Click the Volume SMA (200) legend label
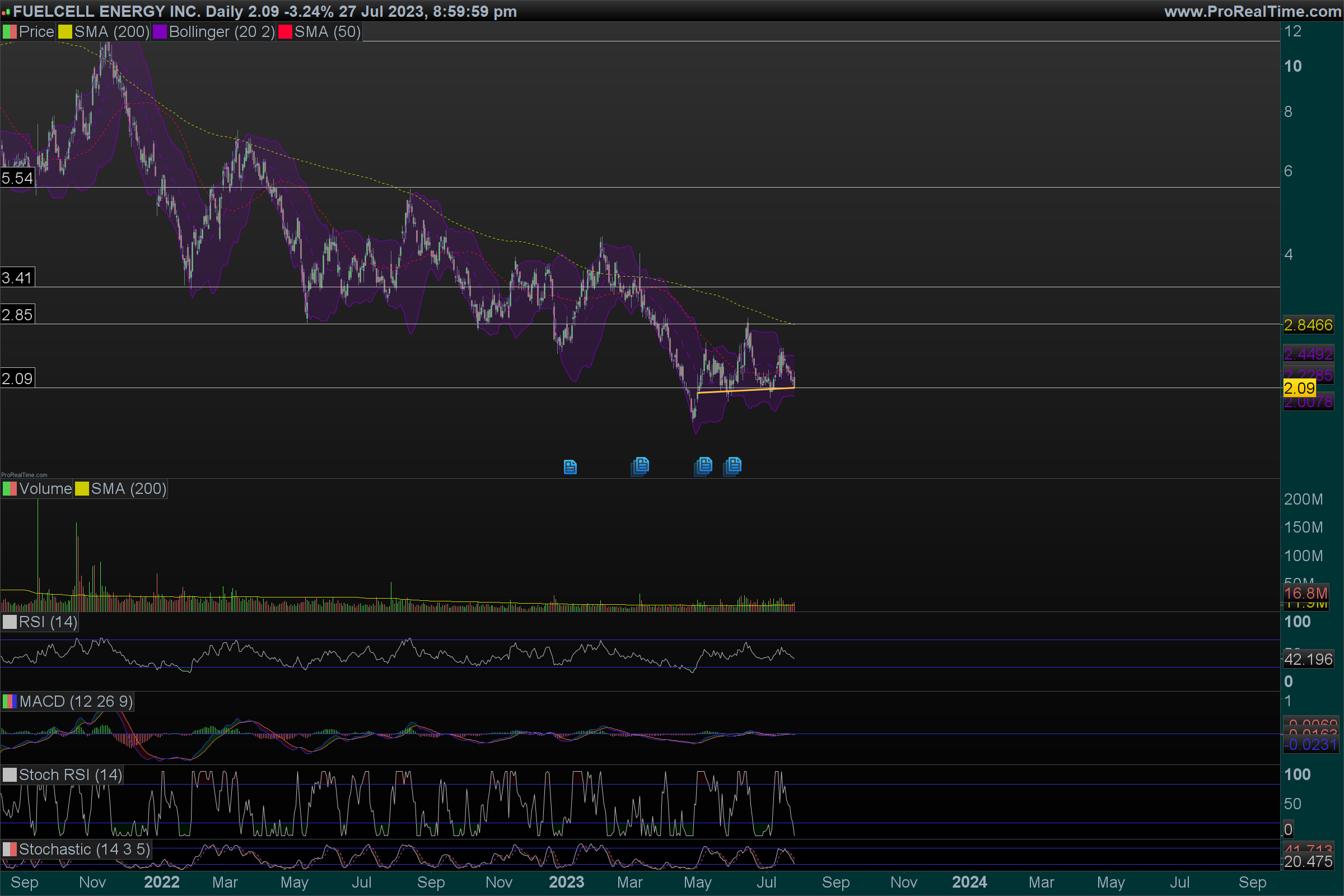This screenshot has height=896, width=1344. (129, 489)
